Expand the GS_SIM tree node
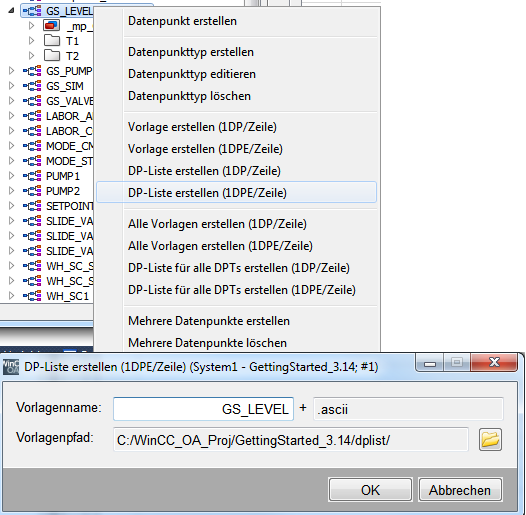Viewport: 526px width, 515px height. (x=11, y=86)
